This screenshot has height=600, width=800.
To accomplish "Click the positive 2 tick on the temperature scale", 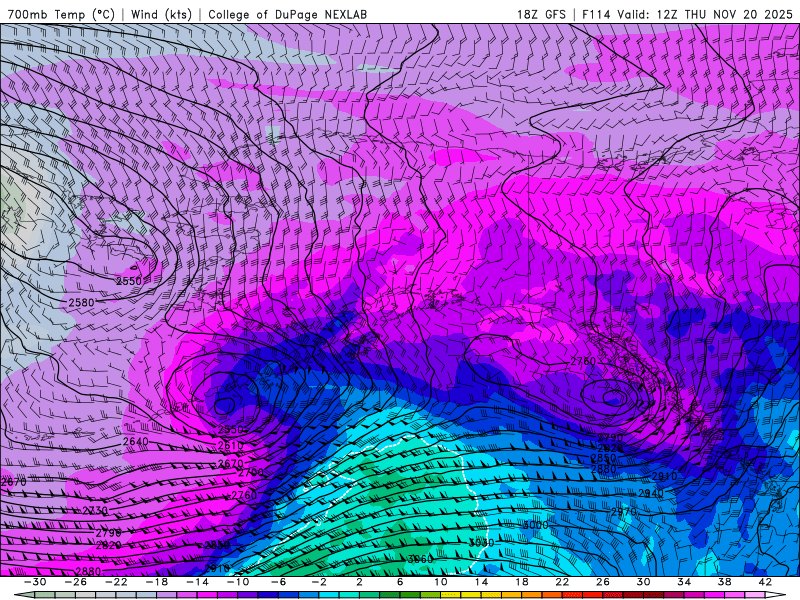I will (359, 582).
